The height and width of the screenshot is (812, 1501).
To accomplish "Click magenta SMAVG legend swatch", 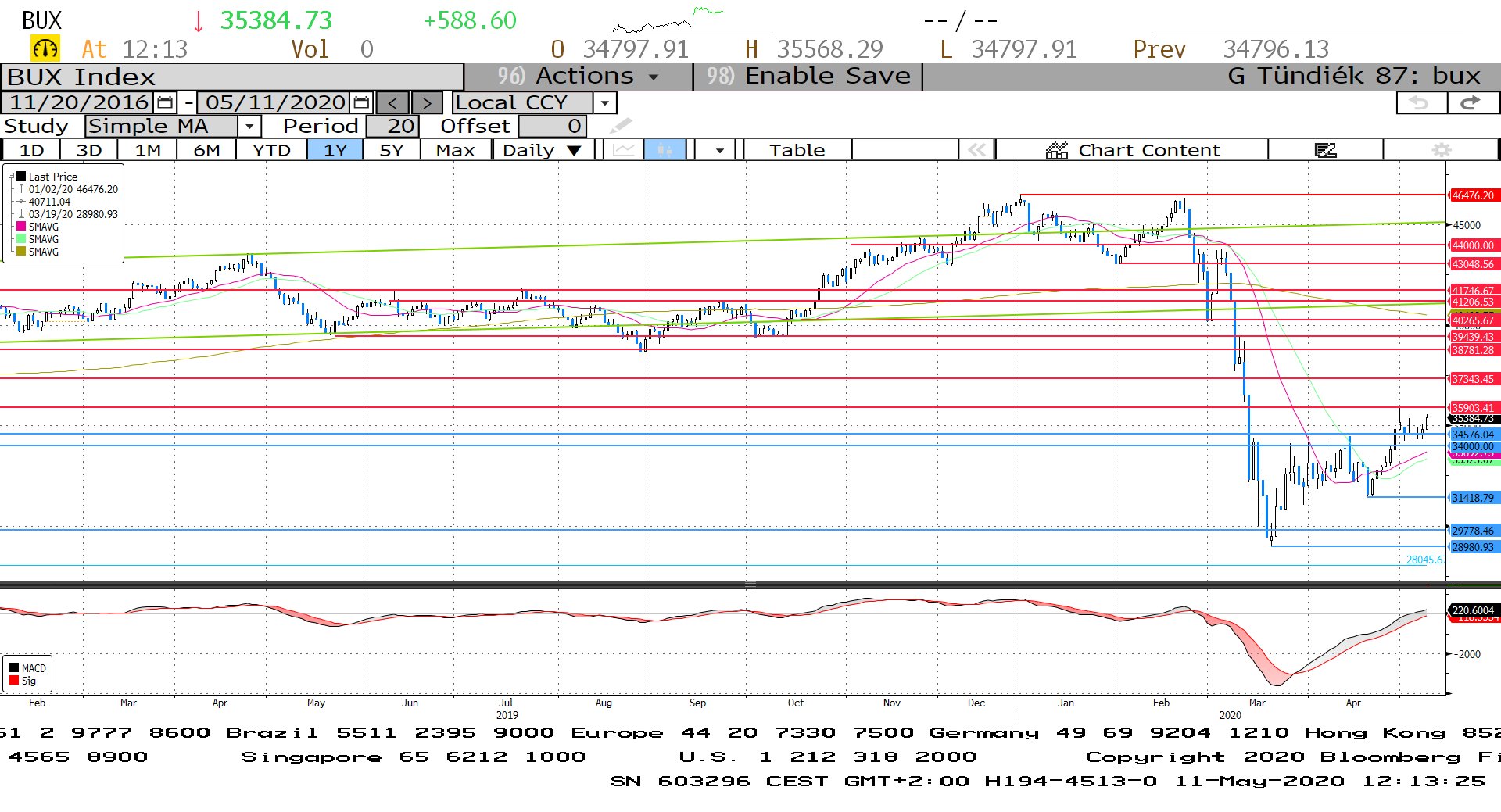I will (21, 226).
